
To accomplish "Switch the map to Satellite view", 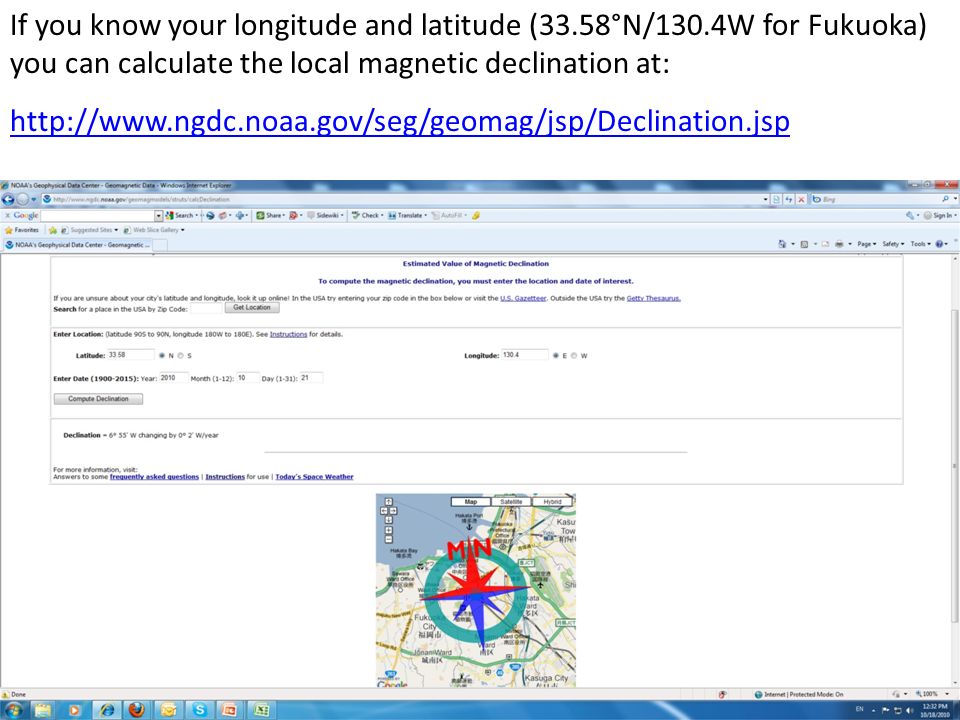I will pyautogui.click(x=511, y=502).
